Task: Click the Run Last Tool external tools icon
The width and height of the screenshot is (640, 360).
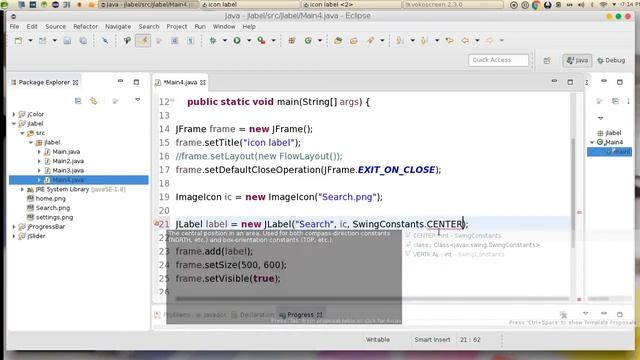Action: (261, 40)
